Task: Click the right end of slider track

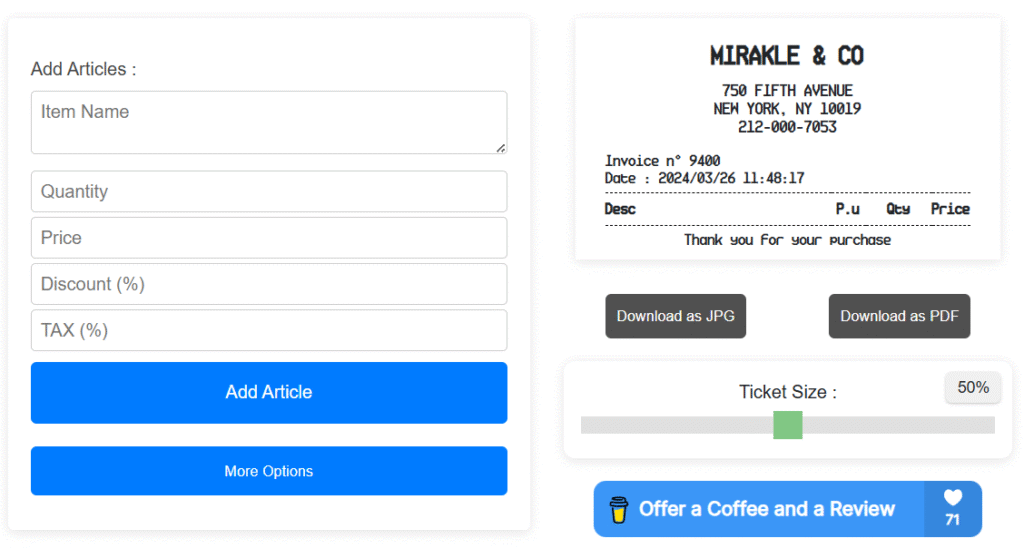Action: (x=989, y=425)
